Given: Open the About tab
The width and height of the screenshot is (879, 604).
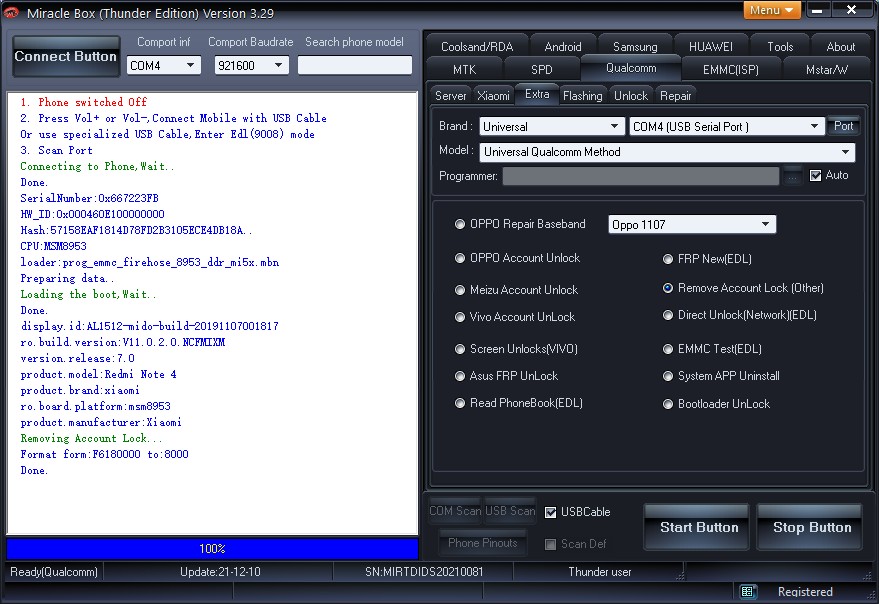Looking at the screenshot, I should (840, 47).
